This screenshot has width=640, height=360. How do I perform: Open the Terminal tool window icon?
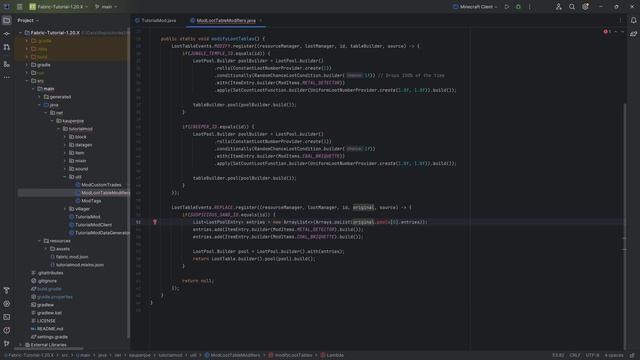[x=7, y=317]
